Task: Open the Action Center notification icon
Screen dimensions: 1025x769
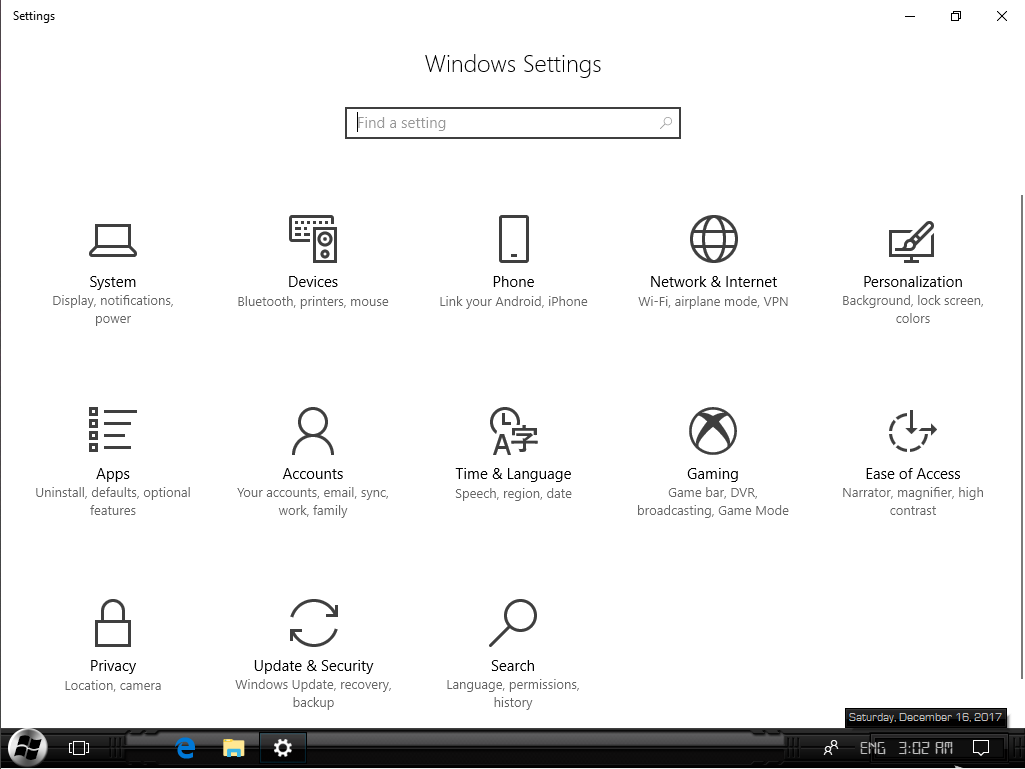Action: (x=981, y=747)
